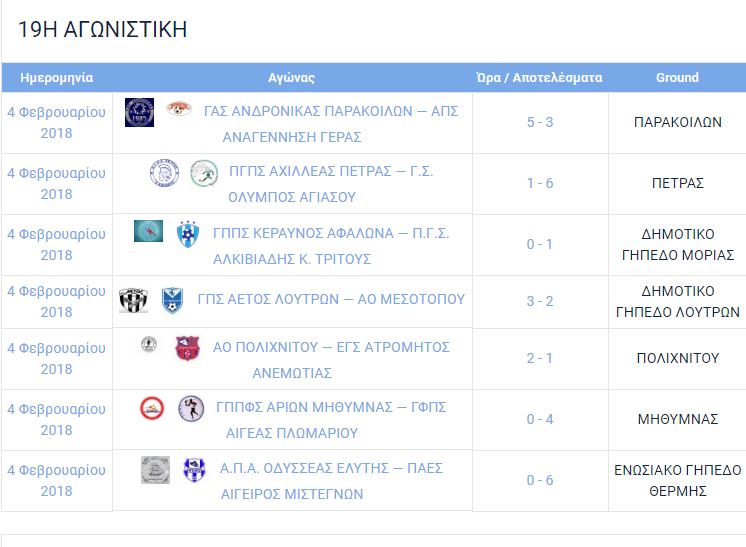Sort by the Ground column header

pos(677,78)
